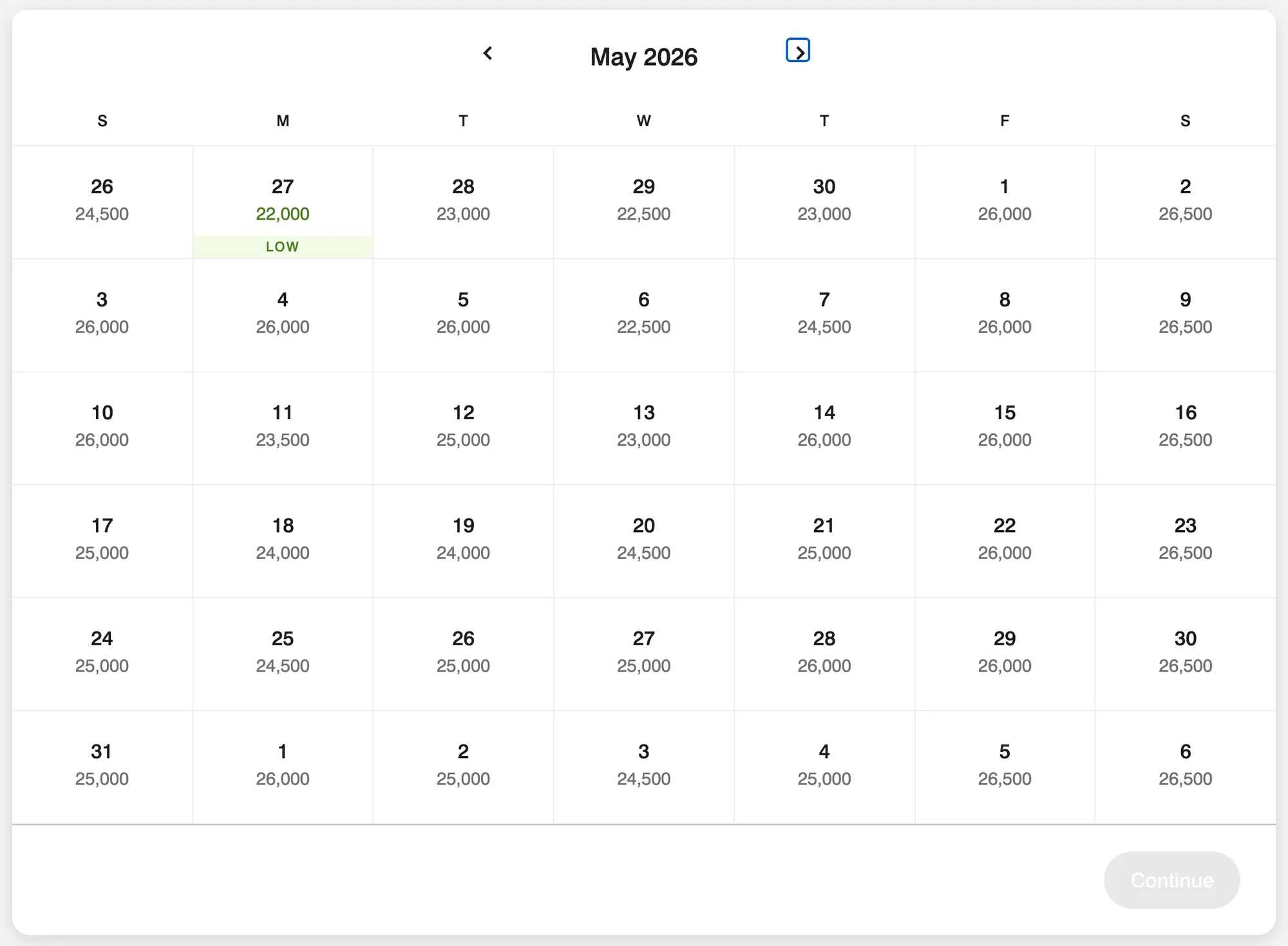This screenshot has height=946, width=1288.
Task: Select April 26 fare 24,500
Action: point(102,202)
